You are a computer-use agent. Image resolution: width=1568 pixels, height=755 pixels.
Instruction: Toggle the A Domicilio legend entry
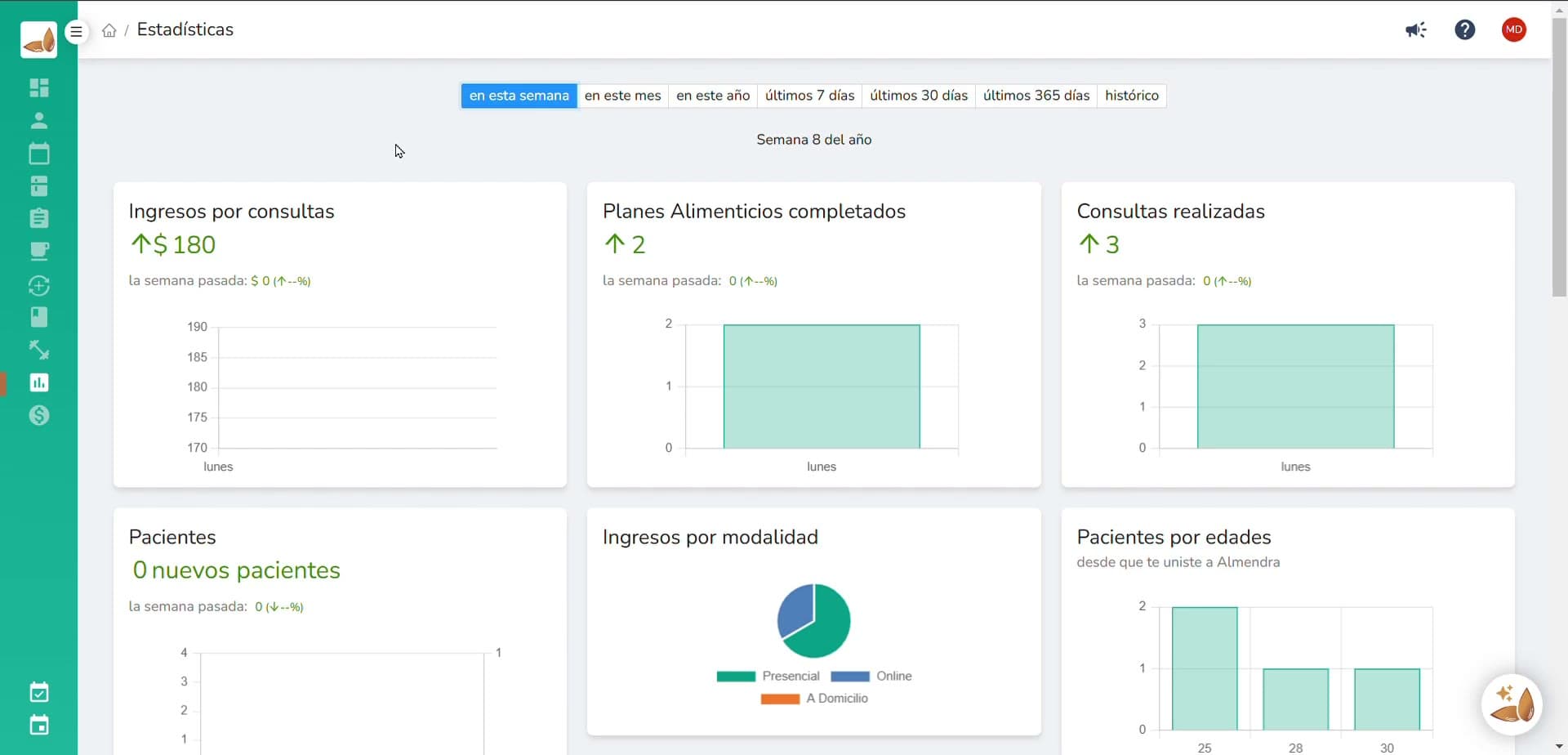click(x=814, y=699)
